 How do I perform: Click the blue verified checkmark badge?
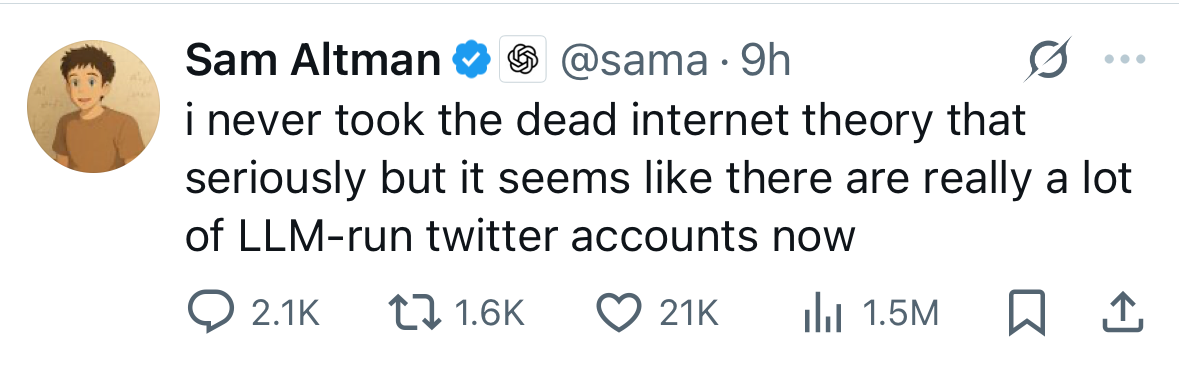471,59
